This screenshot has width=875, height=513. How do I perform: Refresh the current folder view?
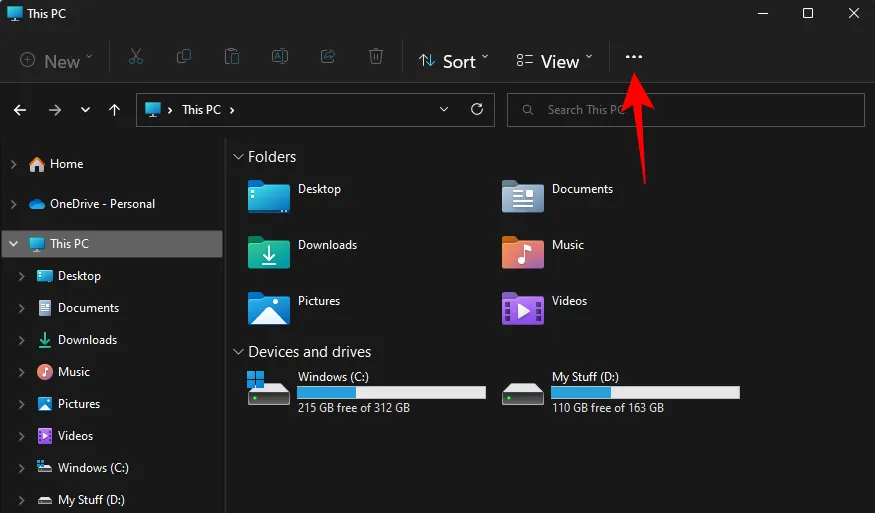point(477,110)
